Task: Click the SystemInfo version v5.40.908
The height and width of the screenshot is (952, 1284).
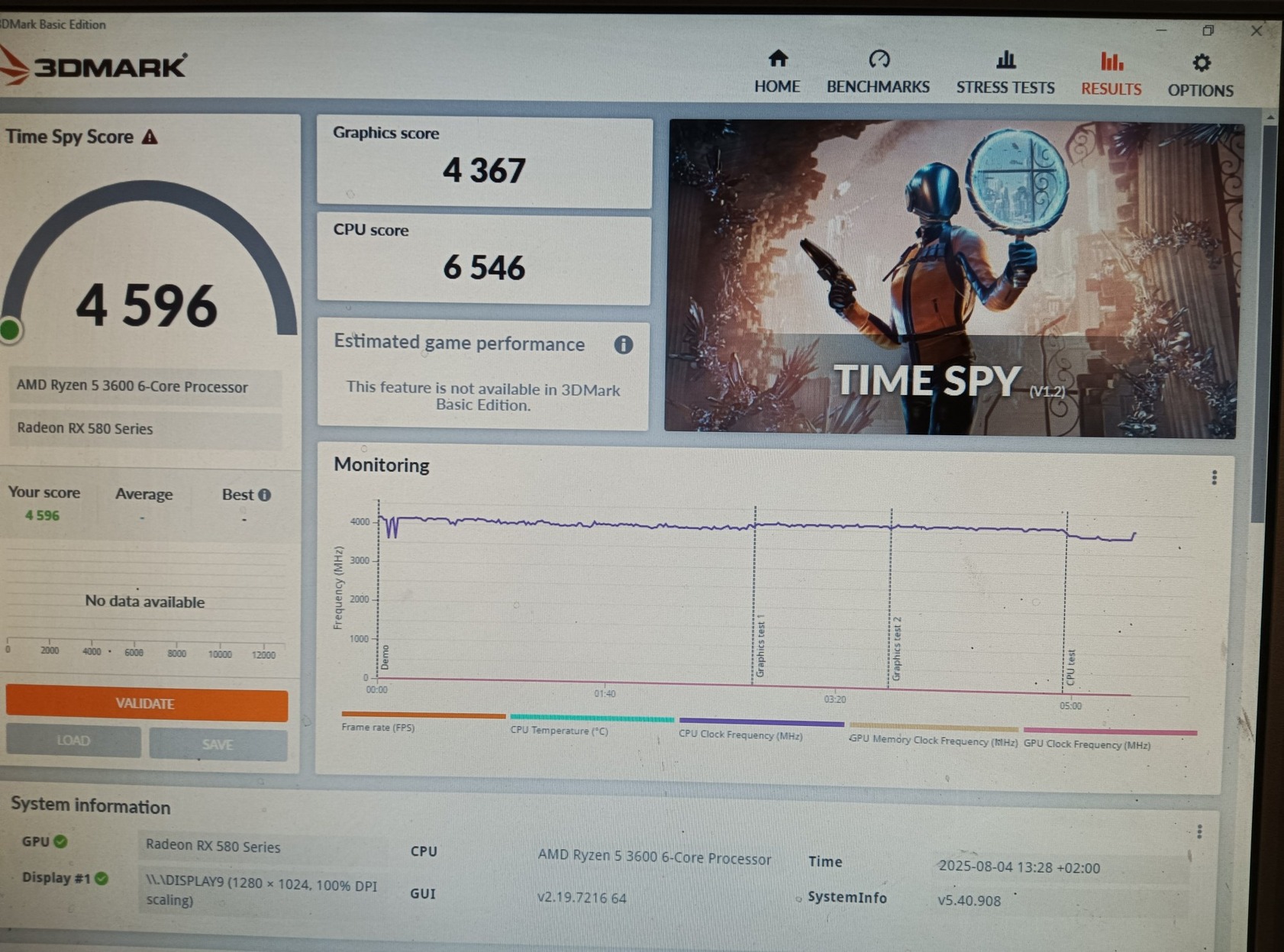Action: pos(969,901)
